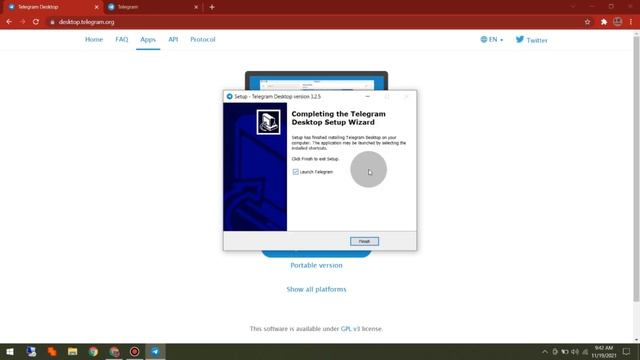640x360 pixels.
Task: Switch to the second Telegram browser tab
Action: (152, 7)
